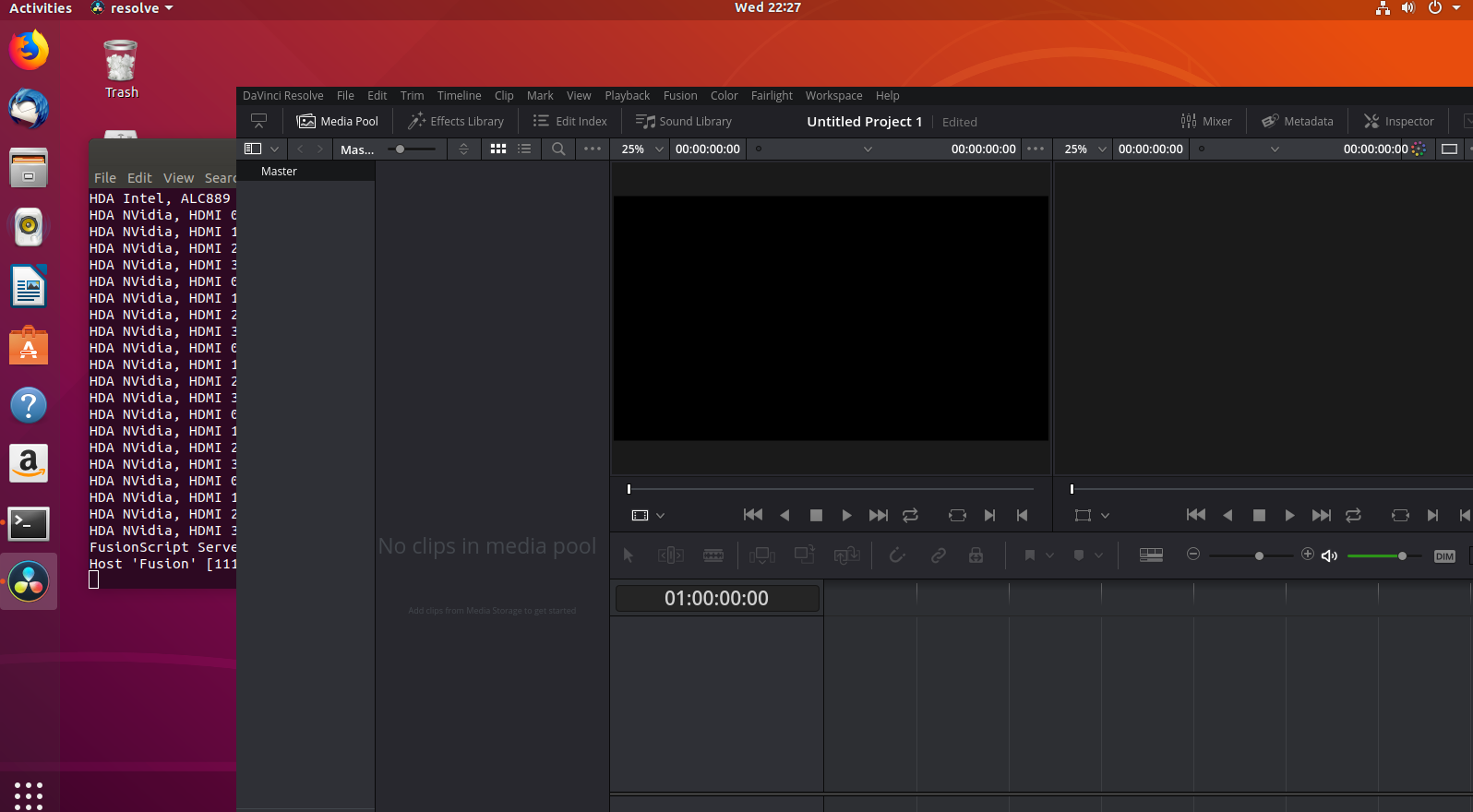Open the Metadata panel
This screenshot has width=1473, height=812.
(x=1298, y=121)
